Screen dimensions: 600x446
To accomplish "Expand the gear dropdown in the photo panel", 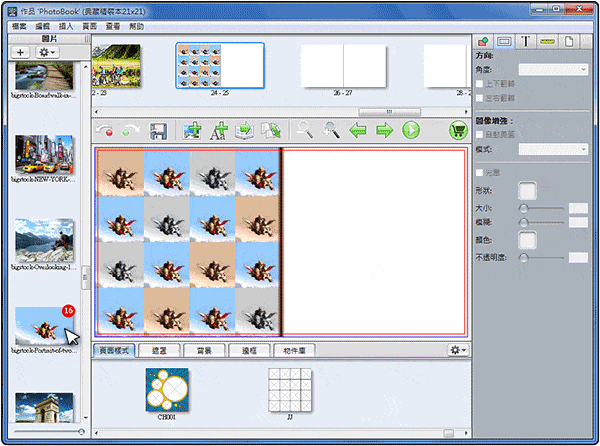I will pyautogui.click(x=47, y=51).
